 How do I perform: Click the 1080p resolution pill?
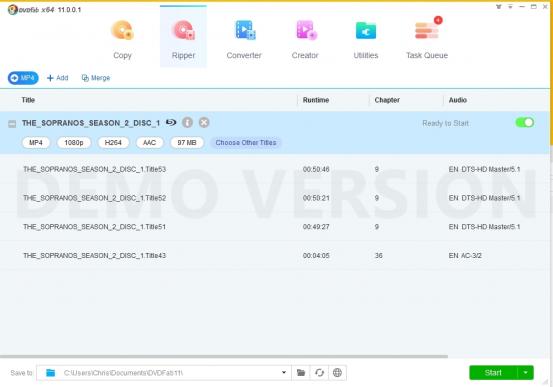click(74, 143)
